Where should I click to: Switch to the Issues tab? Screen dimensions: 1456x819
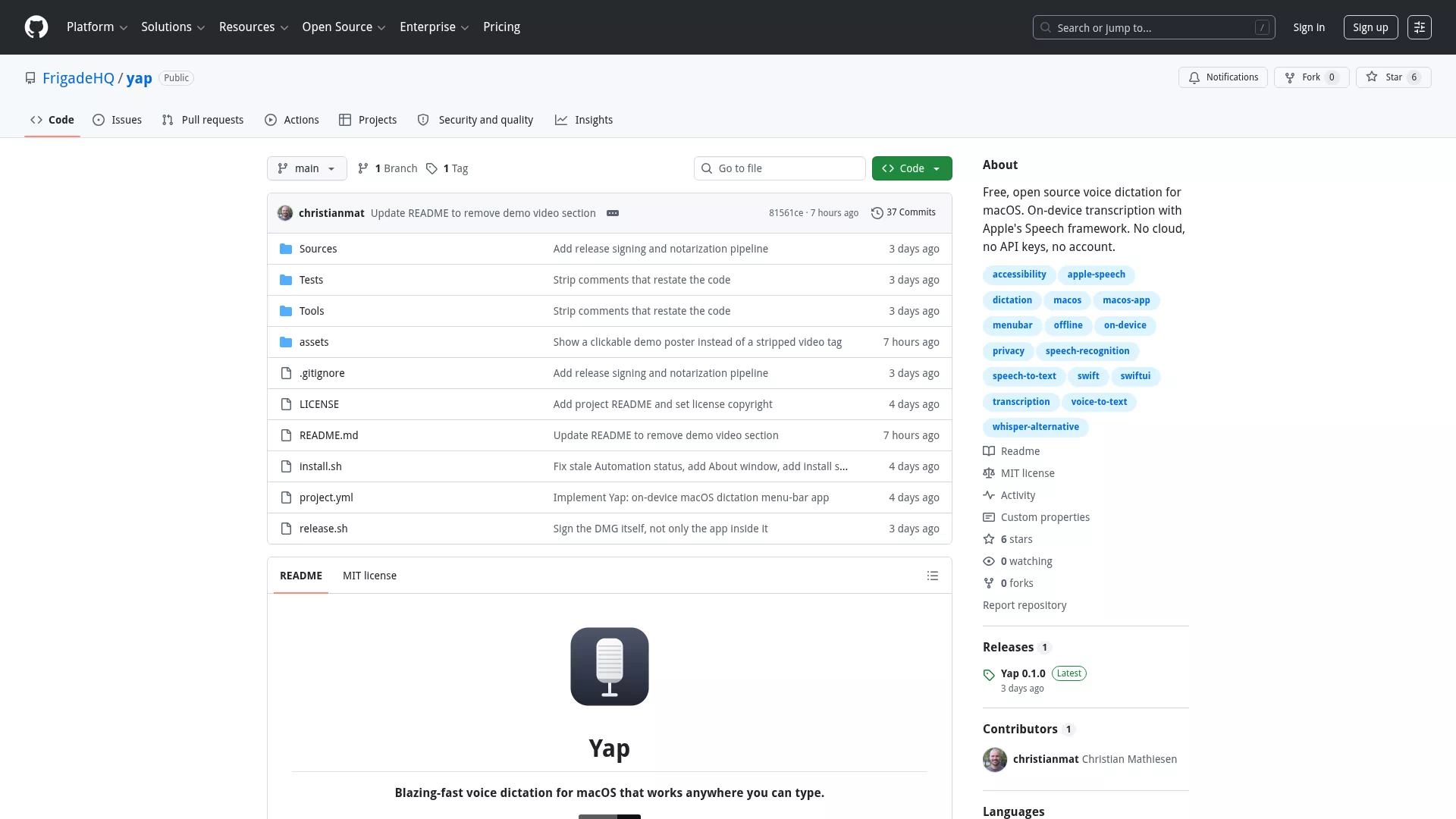point(118,120)
